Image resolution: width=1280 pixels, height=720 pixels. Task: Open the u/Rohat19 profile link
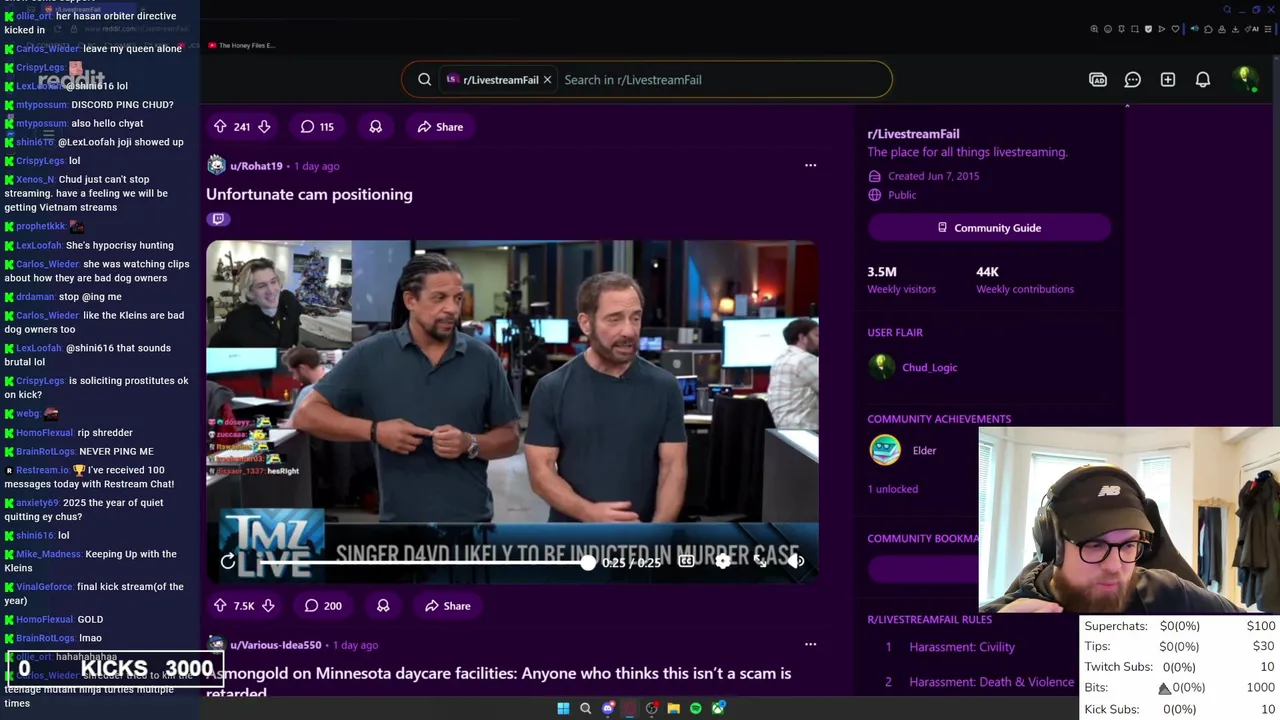click(256, 165)
